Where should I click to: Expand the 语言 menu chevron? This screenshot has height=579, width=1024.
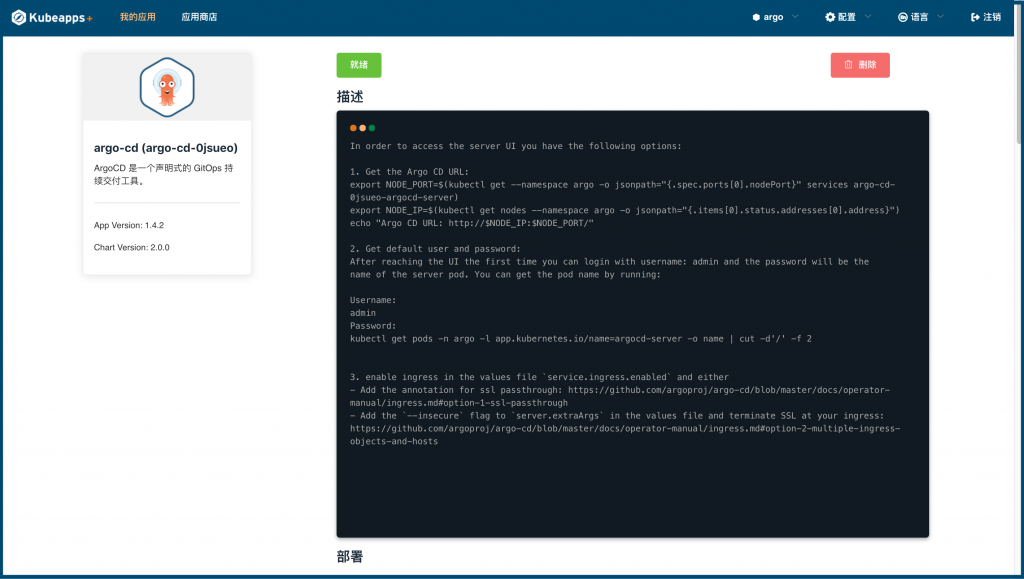coord(940,16)
